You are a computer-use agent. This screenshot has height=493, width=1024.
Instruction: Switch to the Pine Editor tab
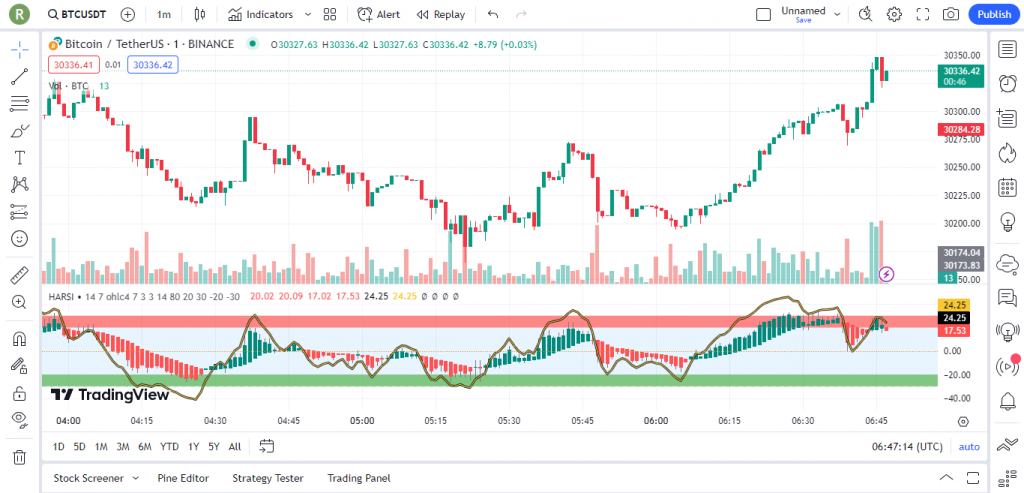[183, 478]
